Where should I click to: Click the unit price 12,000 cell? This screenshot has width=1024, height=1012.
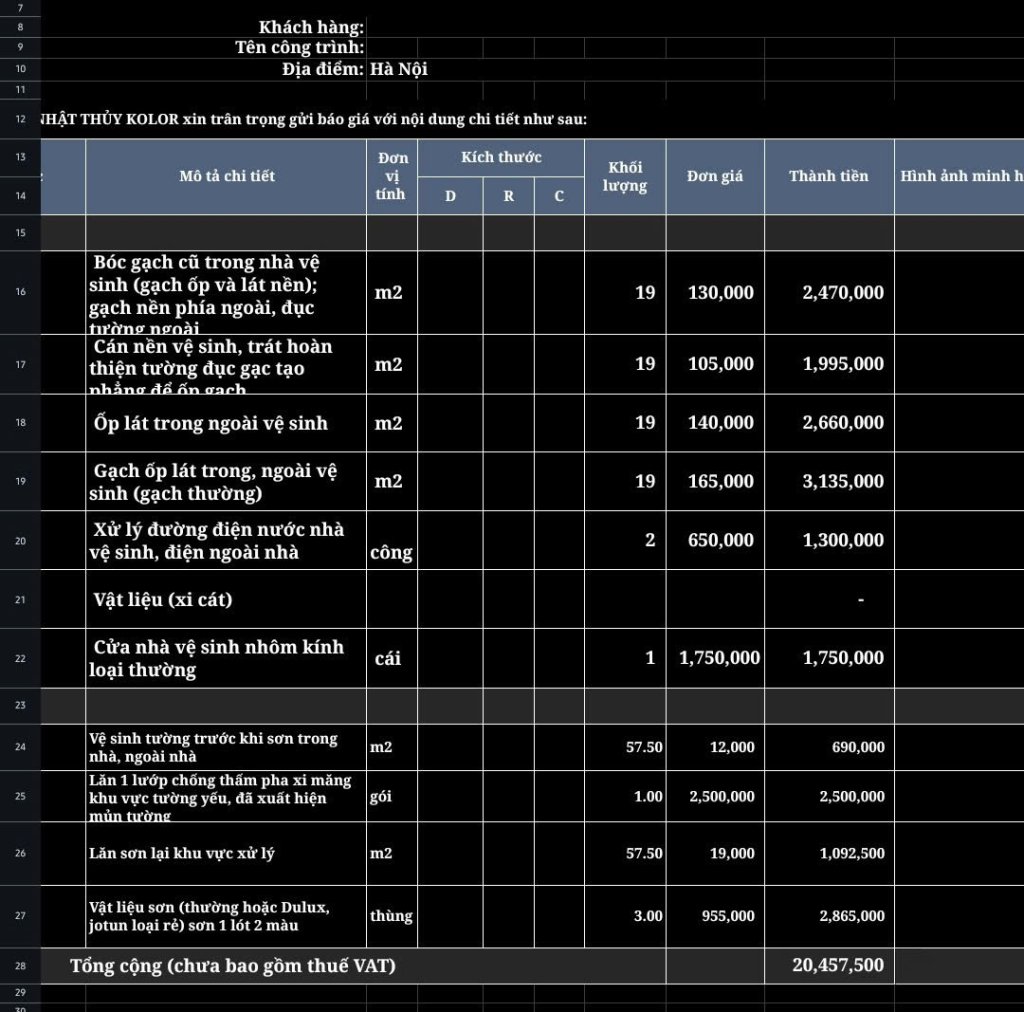point(715,747)
